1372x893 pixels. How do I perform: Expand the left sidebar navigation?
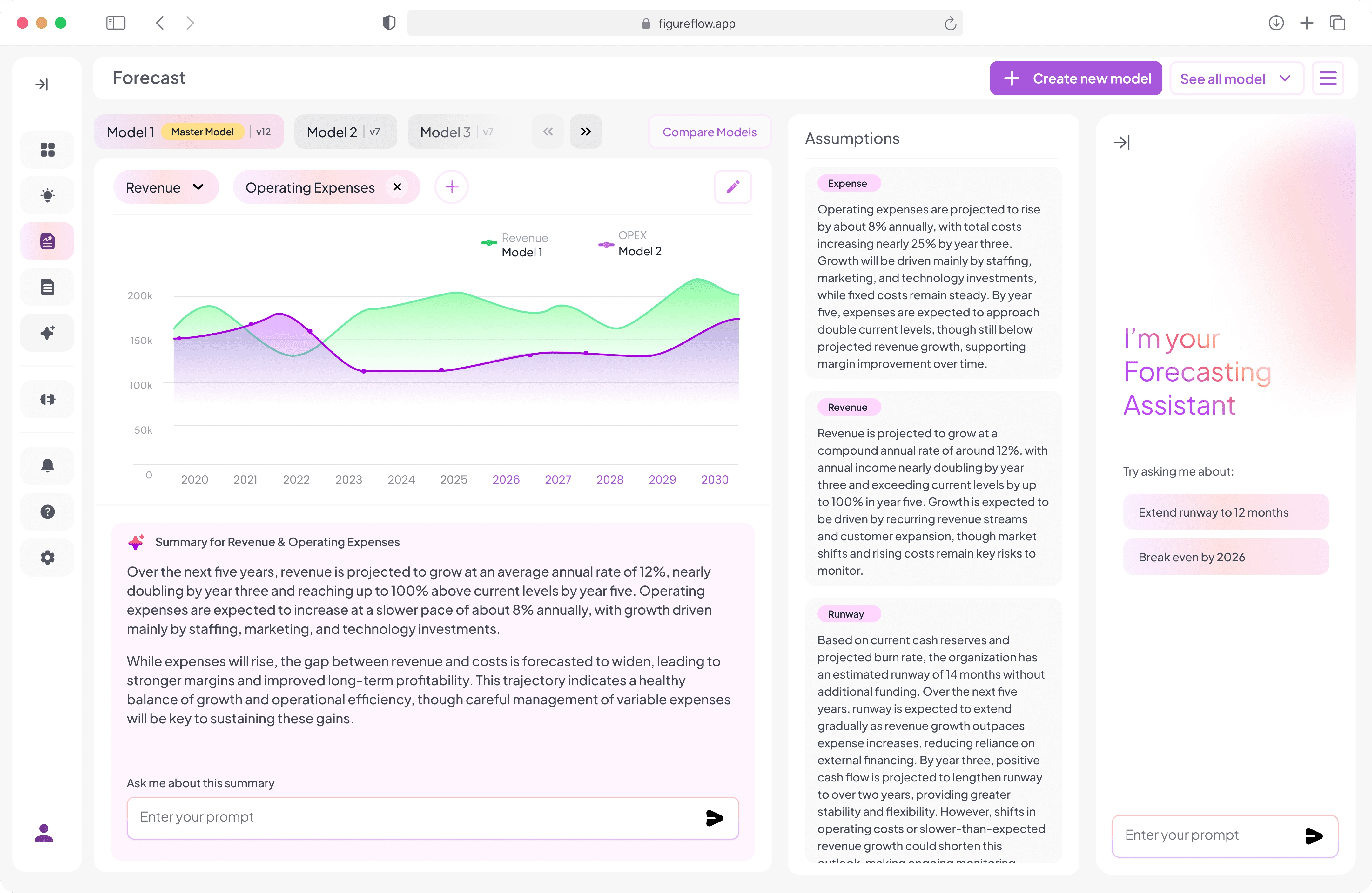tap(42, 84)
